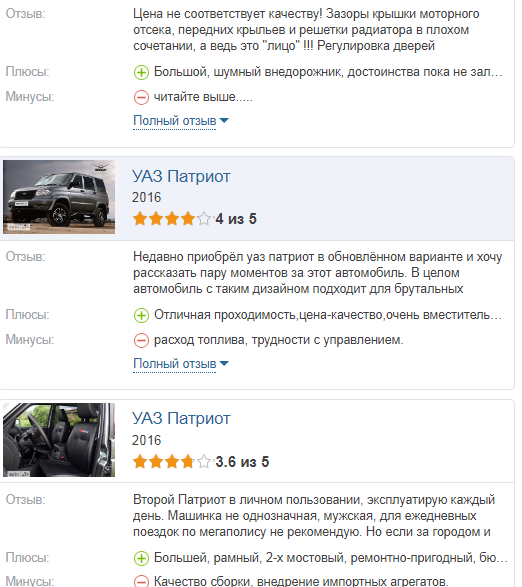Open the UAZ Patriot interior seats photo
Viewport: 522px width, 587px height.
coord(59,440)
